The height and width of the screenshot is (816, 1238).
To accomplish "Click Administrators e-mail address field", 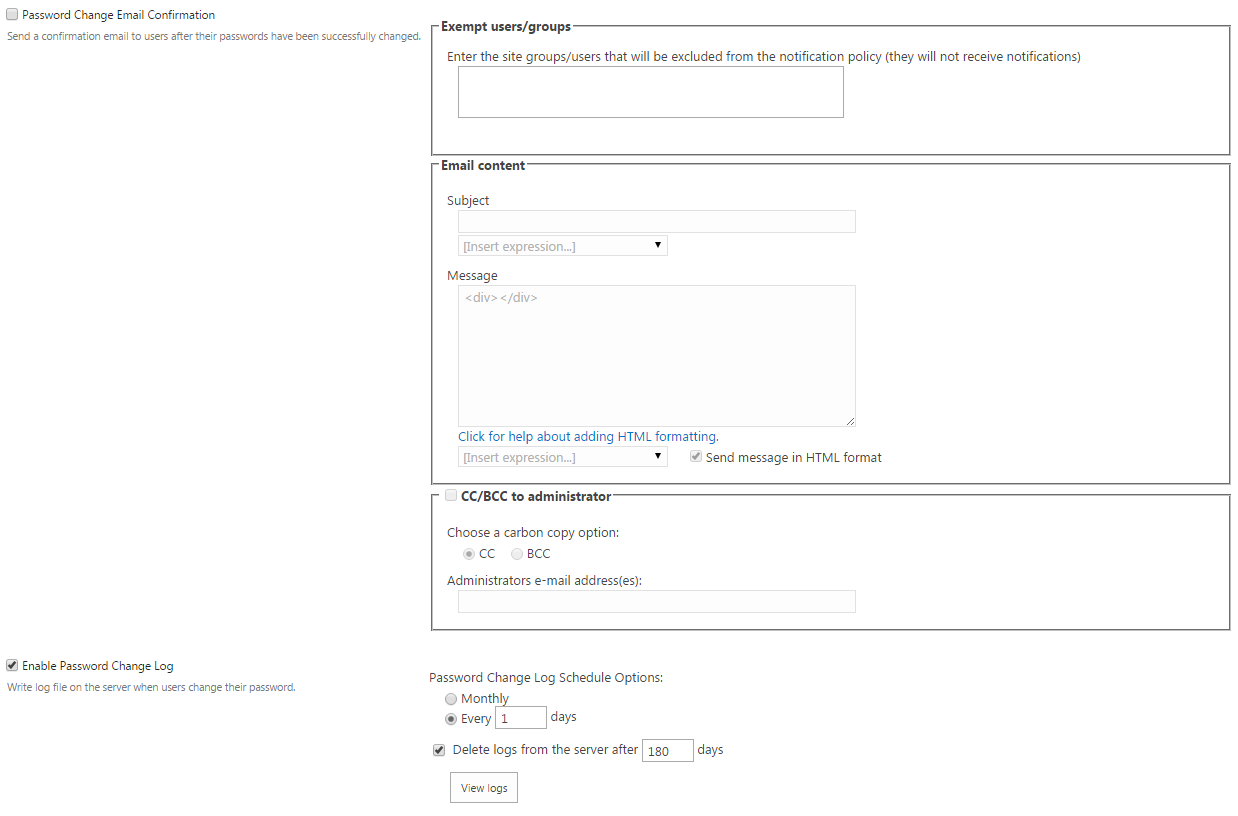I will coord(656,601).
